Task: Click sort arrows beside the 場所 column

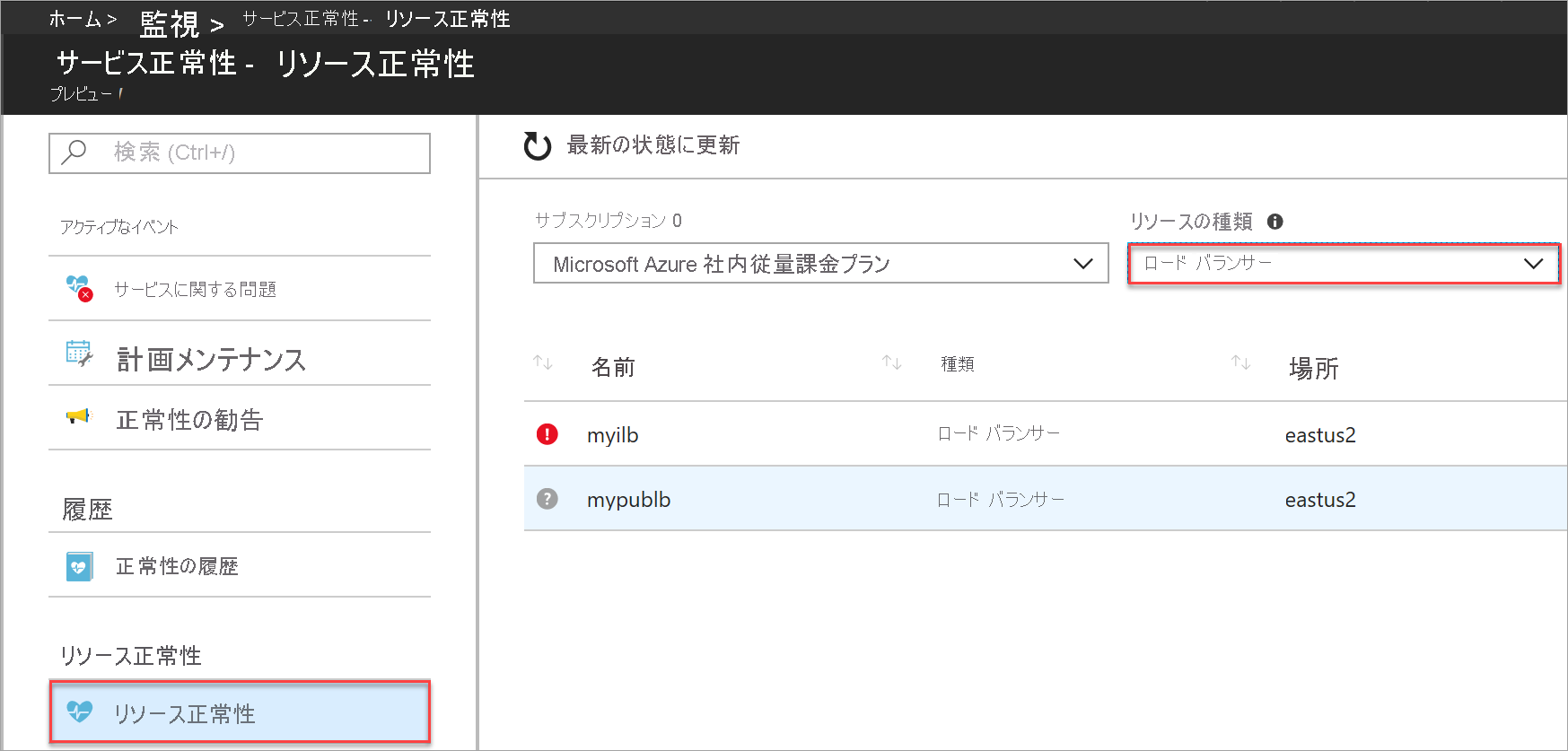Action: coord(1240,362)
